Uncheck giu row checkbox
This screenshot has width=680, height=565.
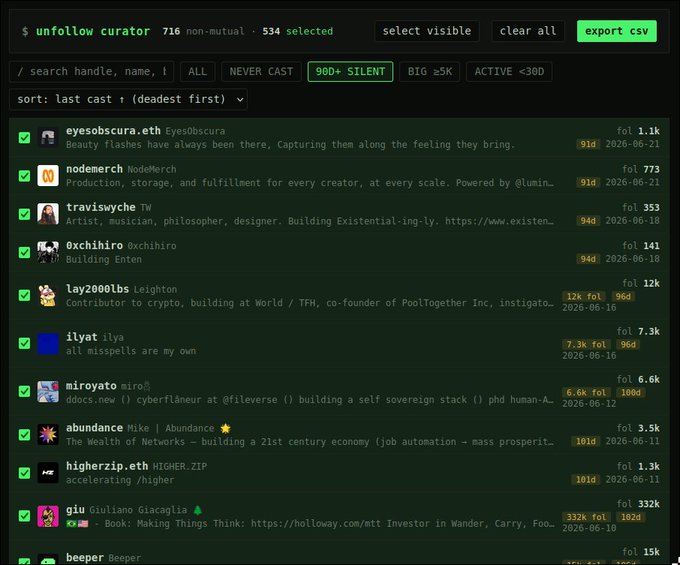pos(24,516)
